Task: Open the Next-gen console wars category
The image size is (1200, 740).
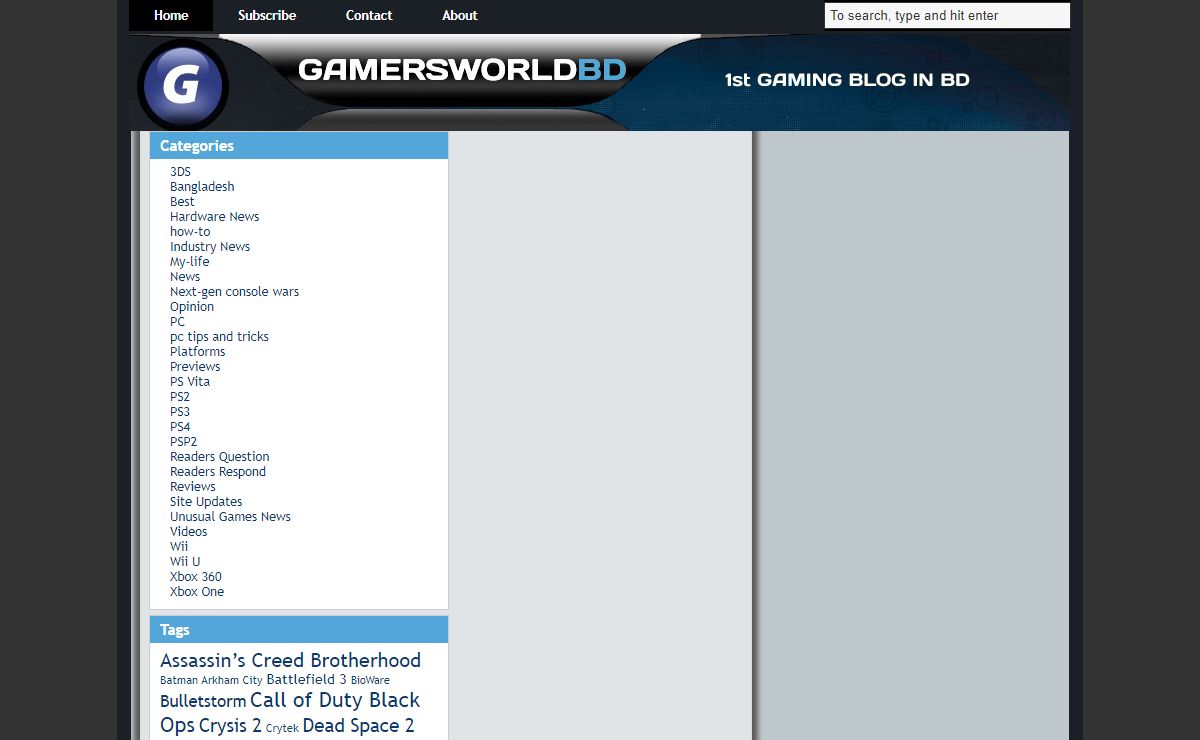Action: (x=234, y=292)
